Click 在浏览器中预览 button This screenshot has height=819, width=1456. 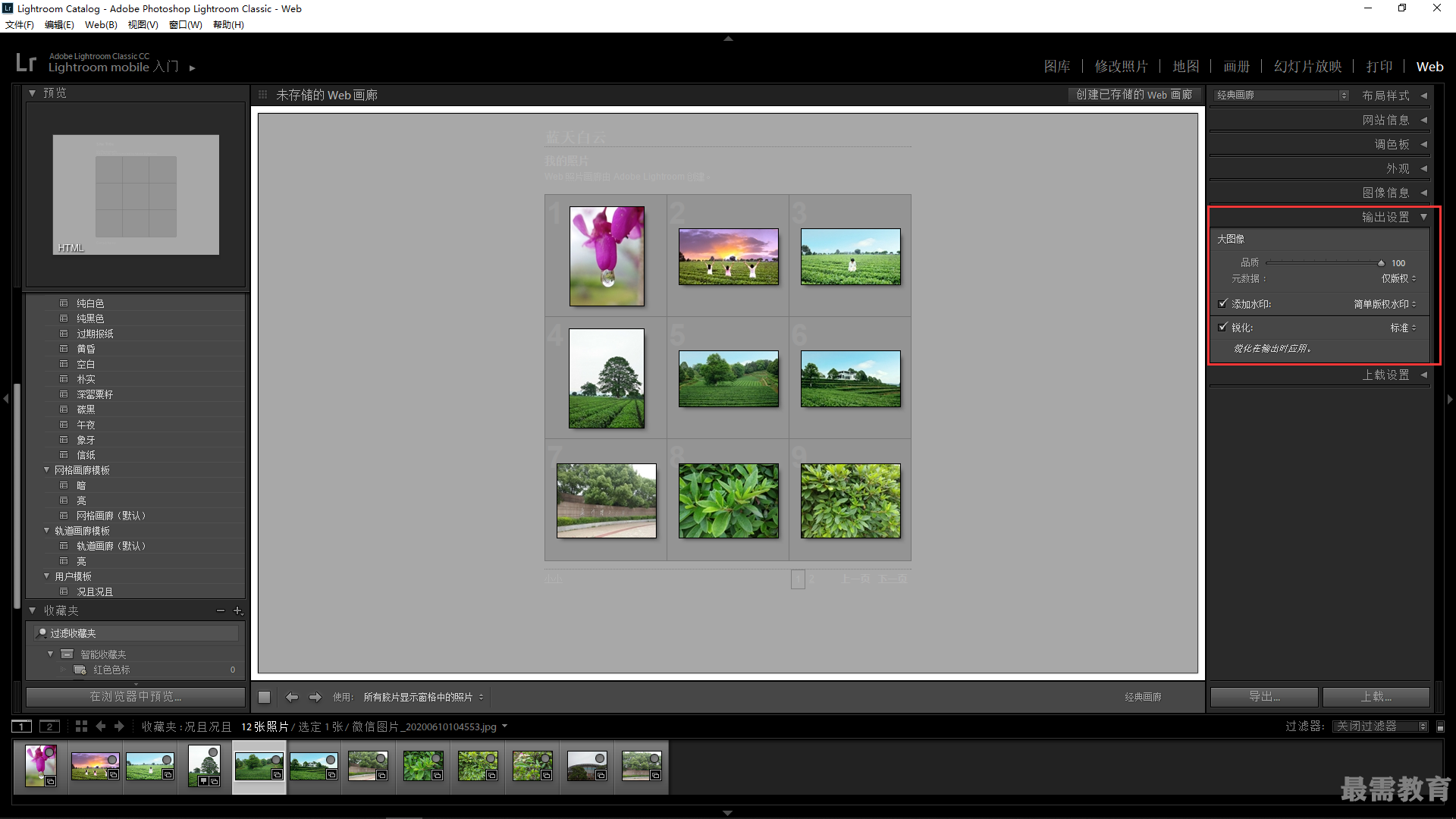coord(136,696)
